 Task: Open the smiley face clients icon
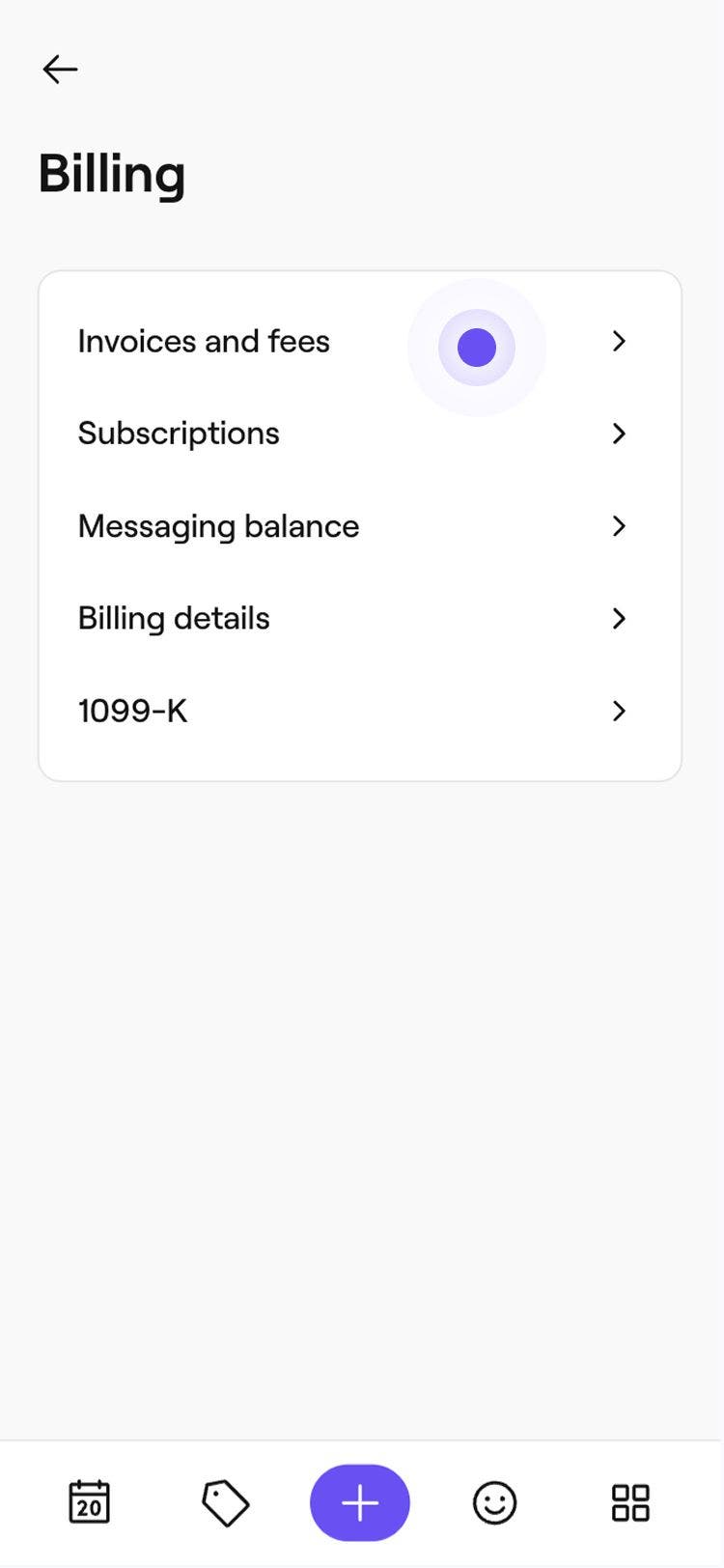tap(494, 1503)
